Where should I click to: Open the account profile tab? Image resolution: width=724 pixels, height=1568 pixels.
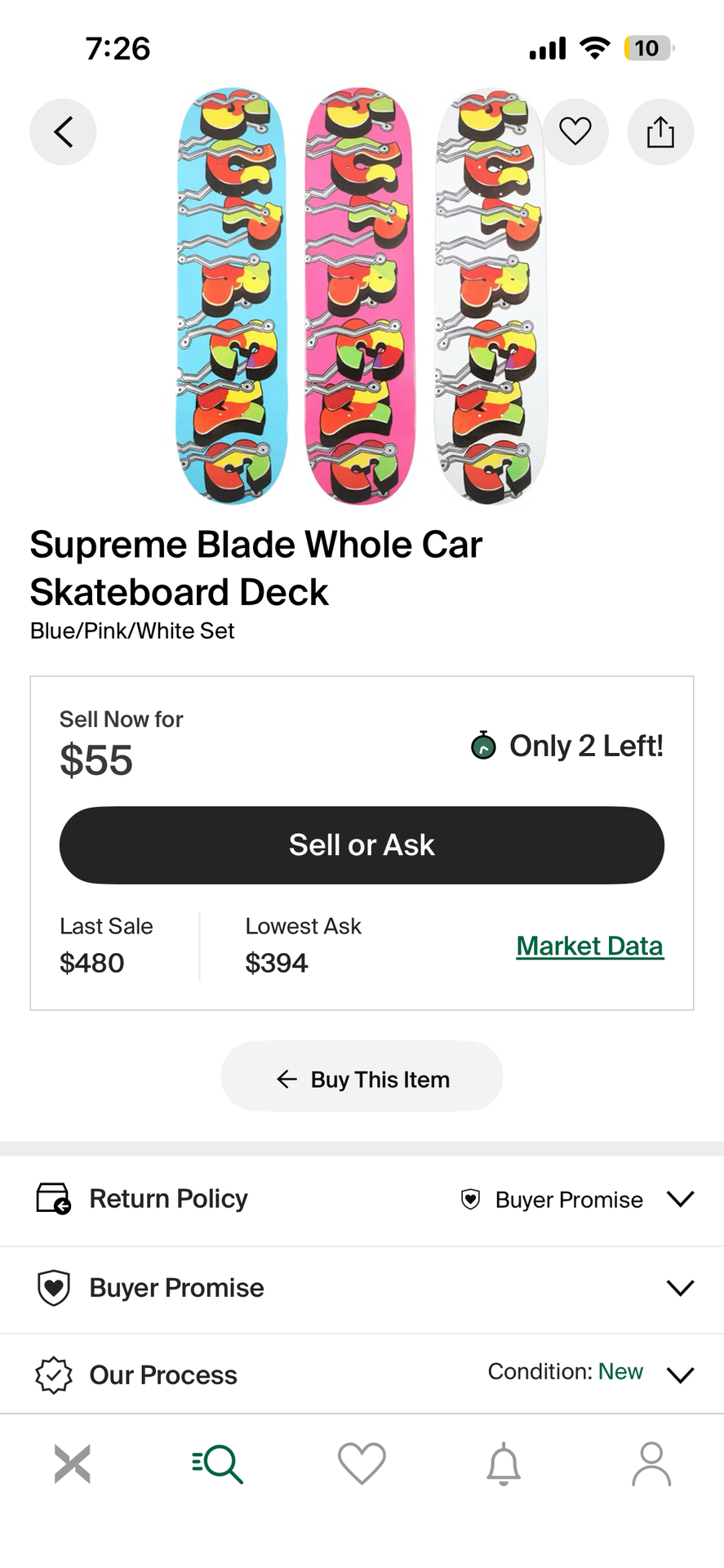tap(651, 1463)
